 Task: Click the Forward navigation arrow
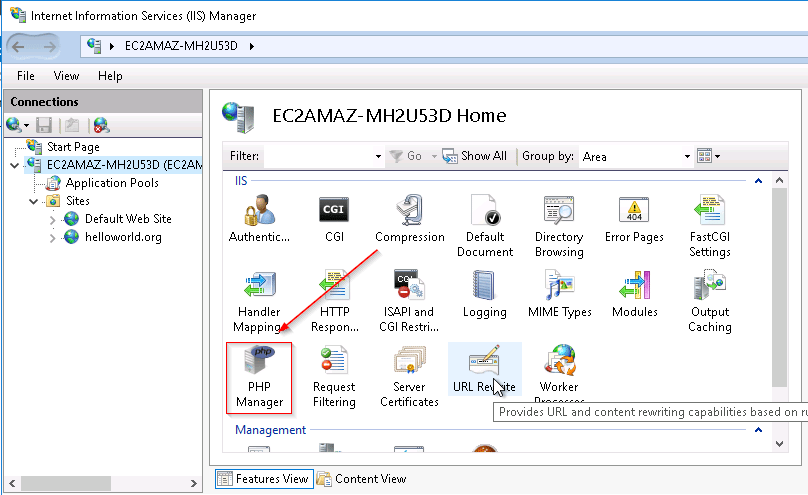(49, 47)
